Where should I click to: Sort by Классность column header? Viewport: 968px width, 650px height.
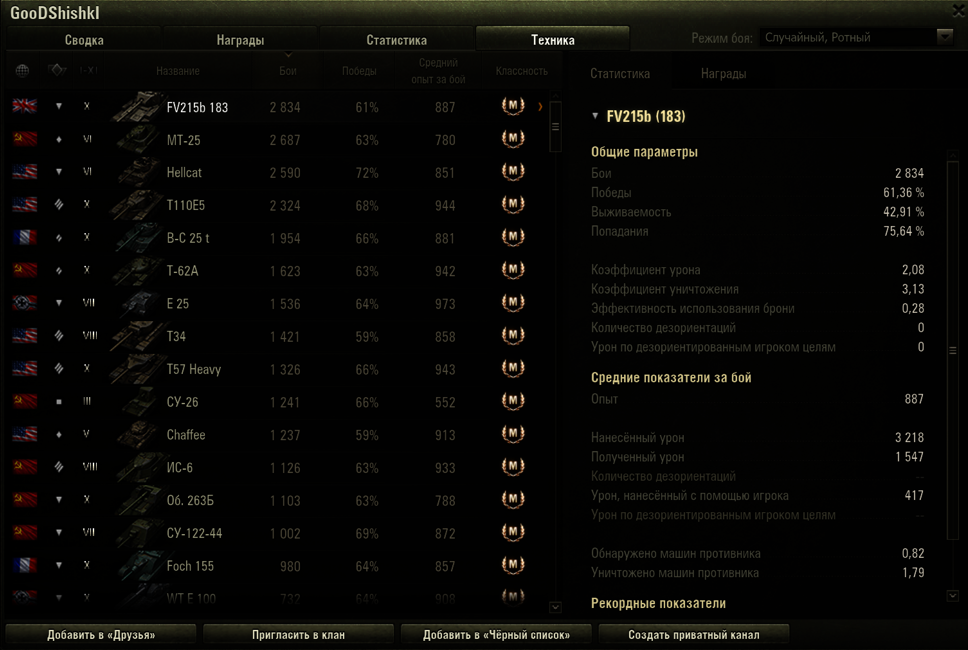(x=521, y=71)
